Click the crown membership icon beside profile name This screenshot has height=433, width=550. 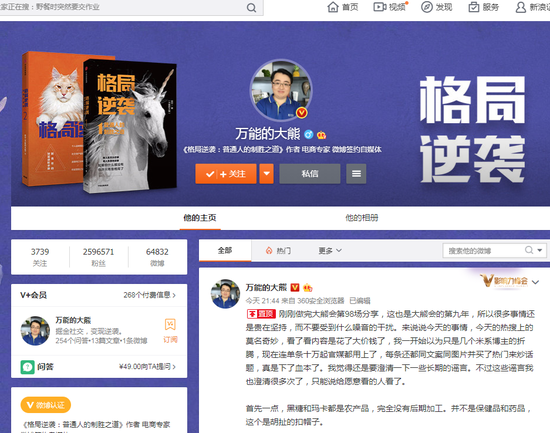[x=321, y=135]
